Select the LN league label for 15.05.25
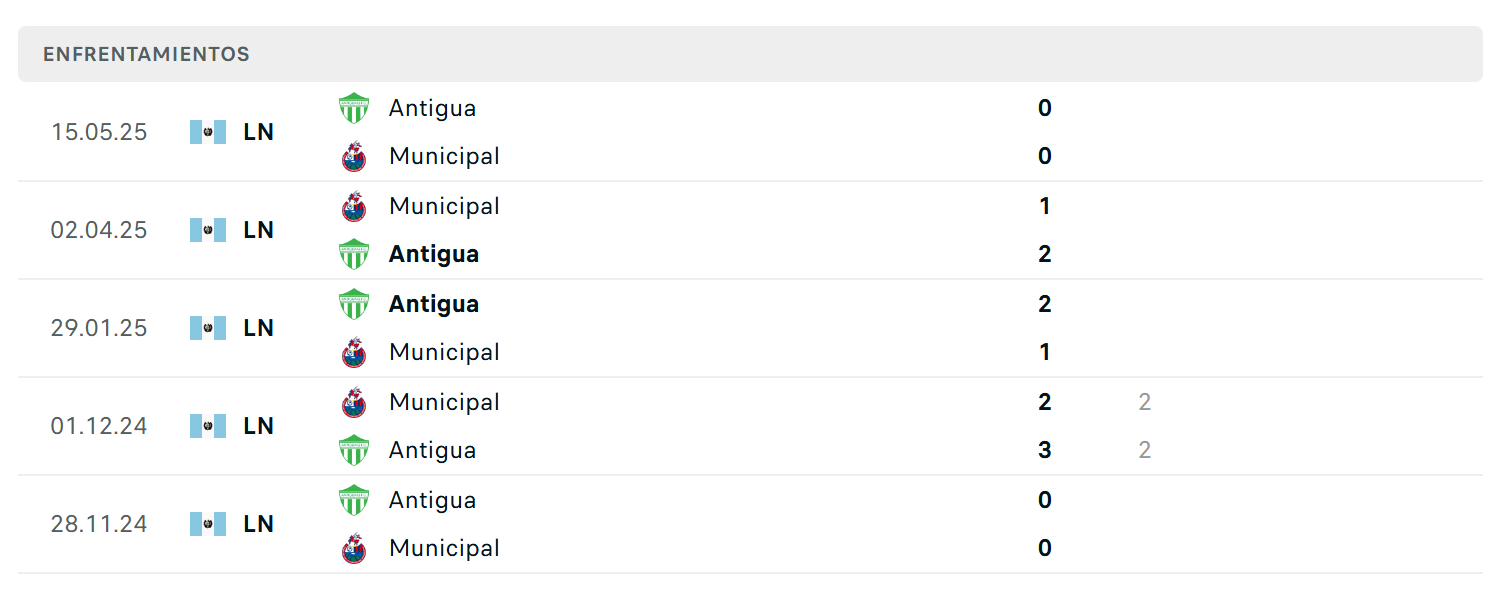Image resolution: width=1498 pixels, height=590 pixels. click(x=258, y=132)
